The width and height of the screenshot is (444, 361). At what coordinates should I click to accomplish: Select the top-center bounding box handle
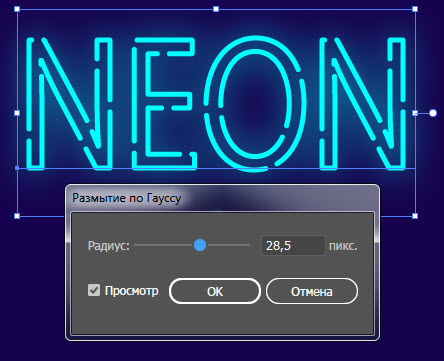216,9
